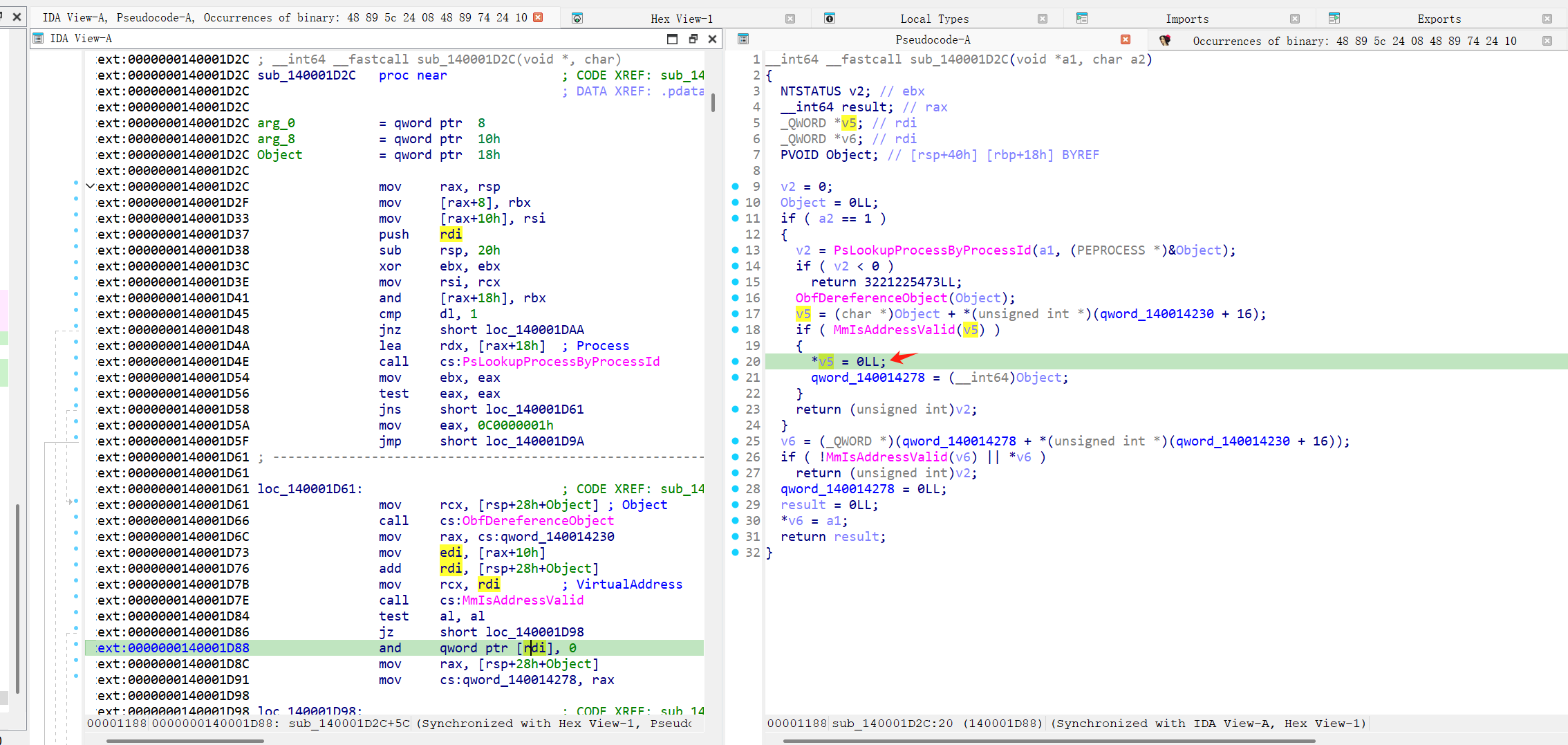Click the Pseudocode-A tab icon
This screenshot has width=1568, height=745.
coord(743,39)
